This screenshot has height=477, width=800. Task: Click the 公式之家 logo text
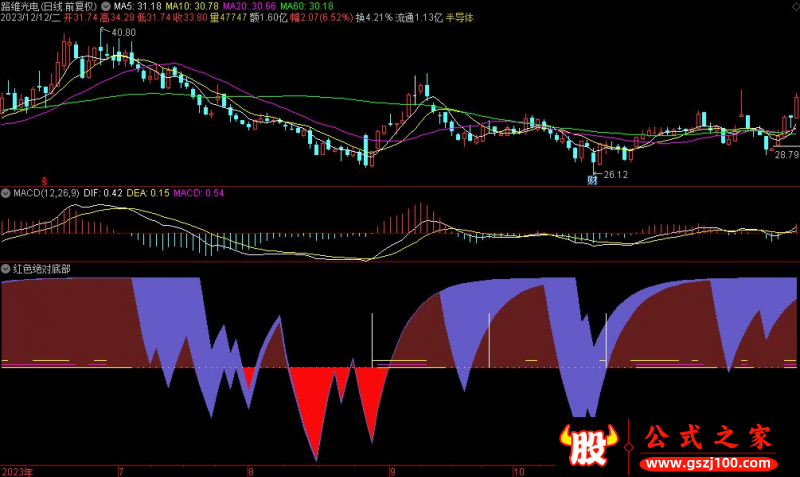pyautogui.click(x=705, y=437)
